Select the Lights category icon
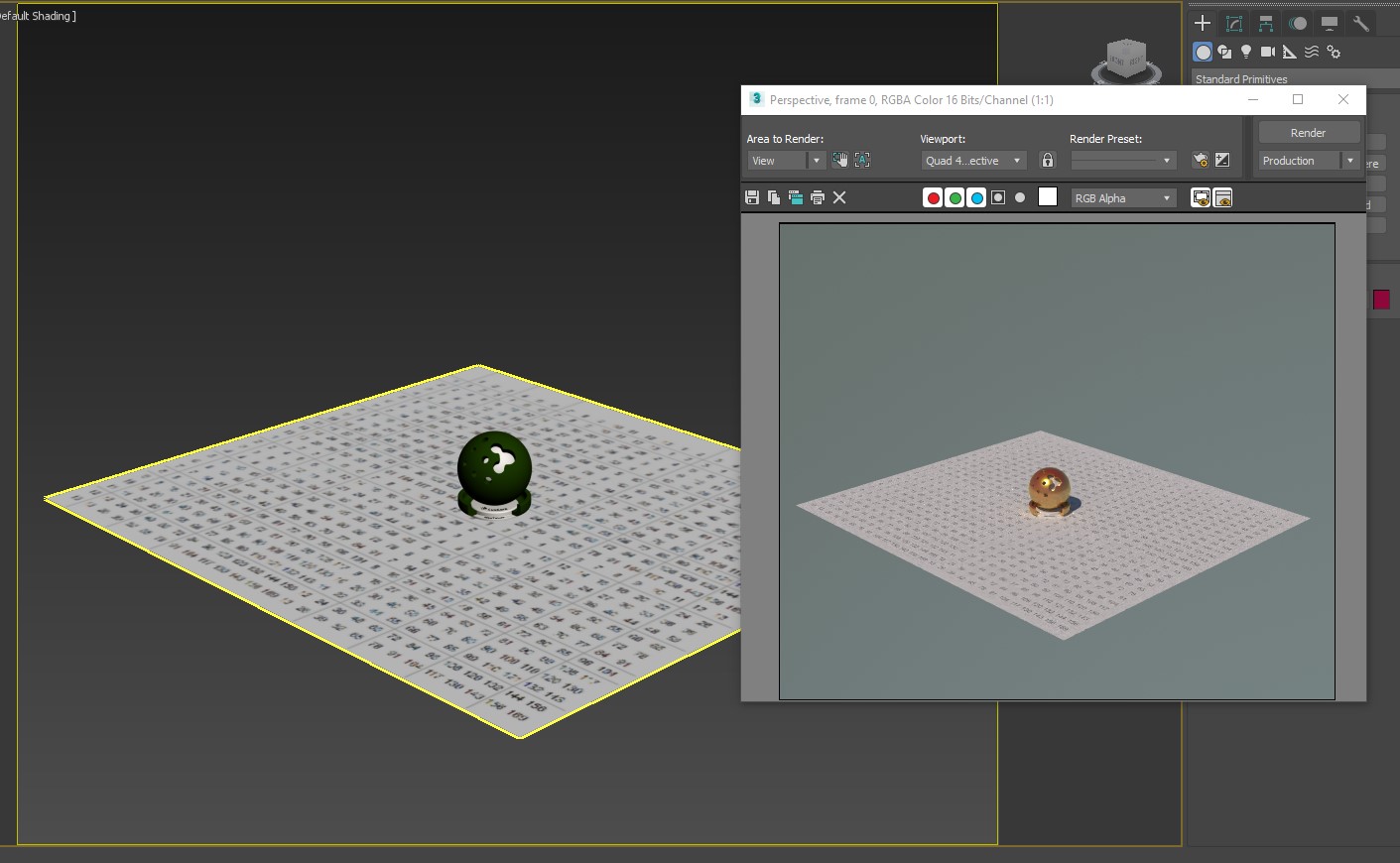The width and height of the screenshot is (1400, 863). point(1246,52)
